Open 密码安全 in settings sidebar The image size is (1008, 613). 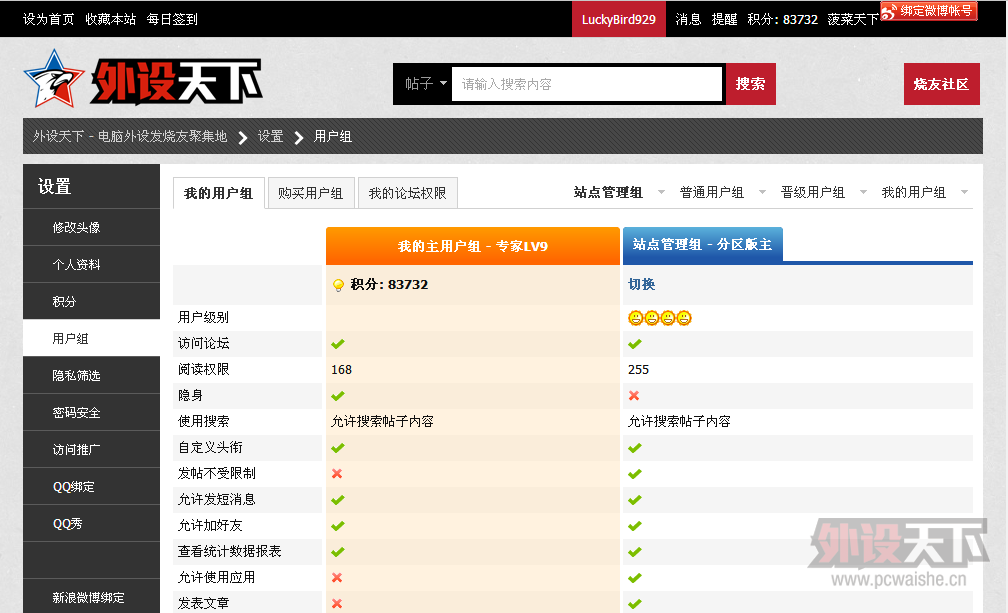(91, 413)
